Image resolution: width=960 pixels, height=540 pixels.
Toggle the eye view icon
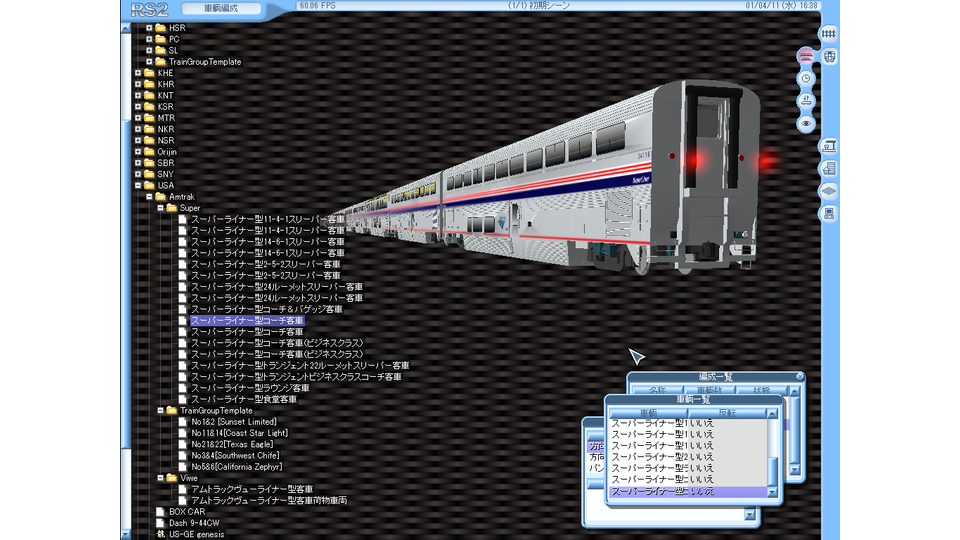[x=806, y=124]
